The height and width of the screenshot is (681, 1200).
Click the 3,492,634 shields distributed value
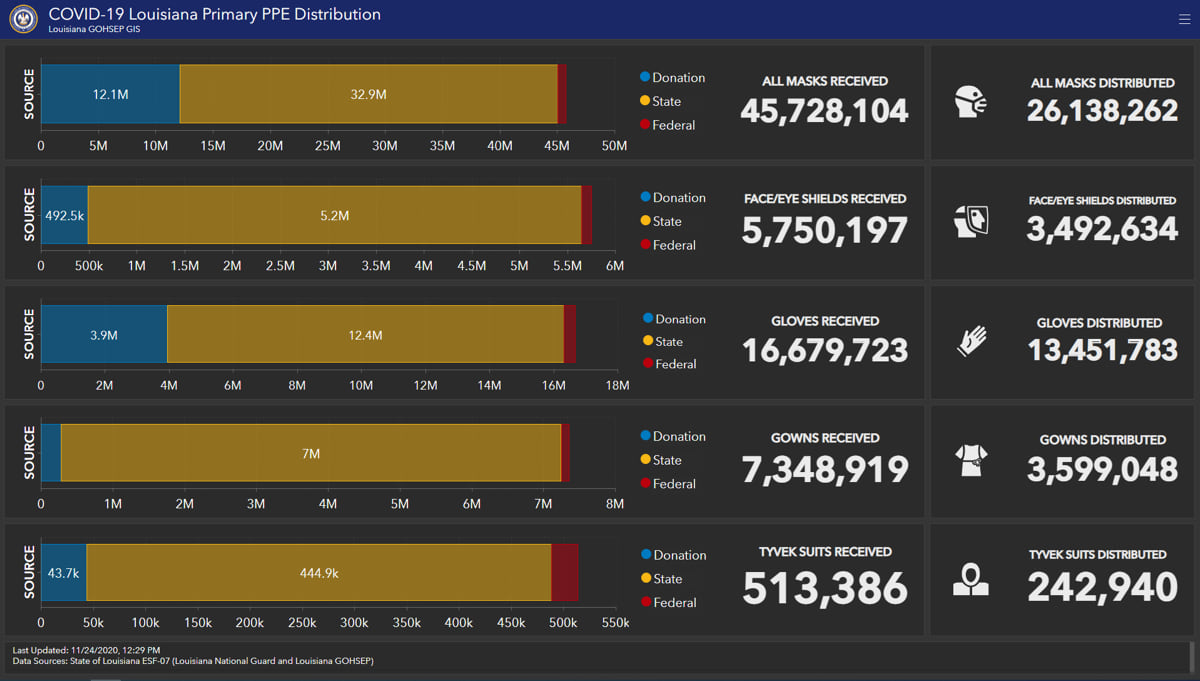[x=1102, y=229]
